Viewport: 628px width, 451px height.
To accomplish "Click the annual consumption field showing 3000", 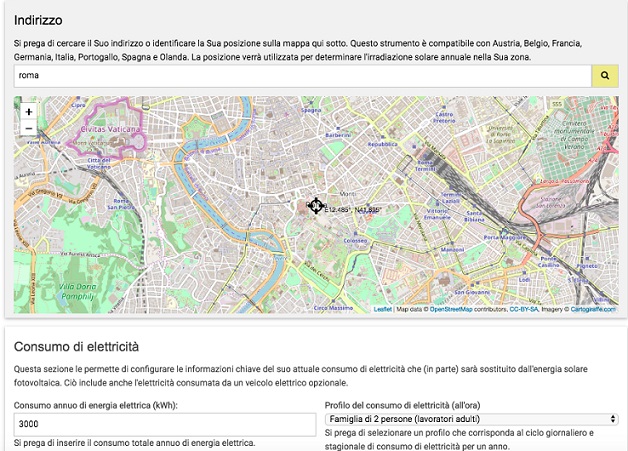I will [165, 424].
